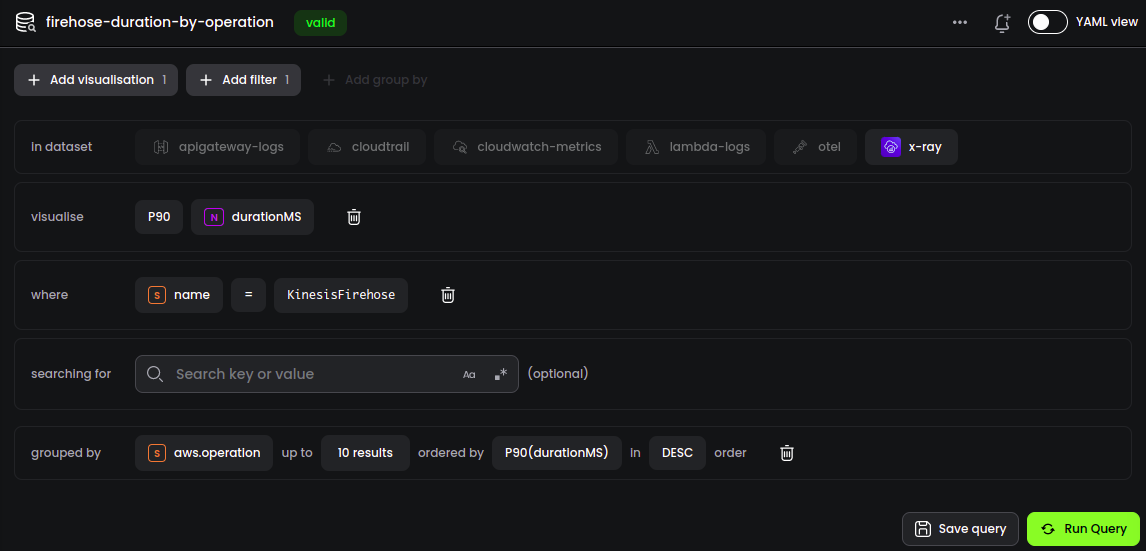Change the aws.operation group by field
This screenshot has width=1146, height=551.
click(204, 453)
